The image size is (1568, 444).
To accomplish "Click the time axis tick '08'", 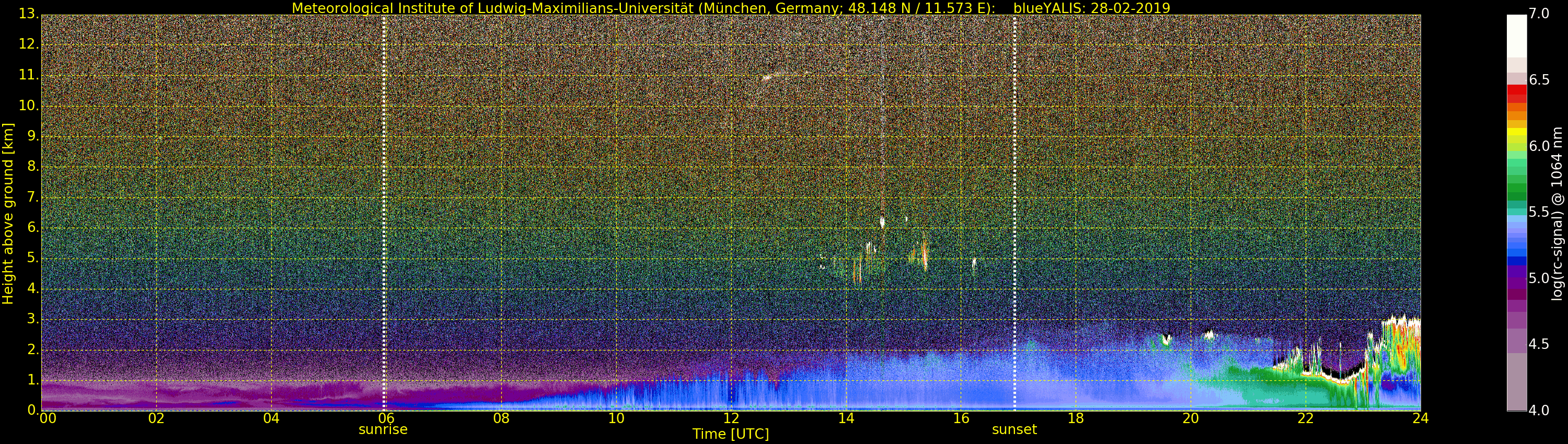I will click(x=501, y=418).
